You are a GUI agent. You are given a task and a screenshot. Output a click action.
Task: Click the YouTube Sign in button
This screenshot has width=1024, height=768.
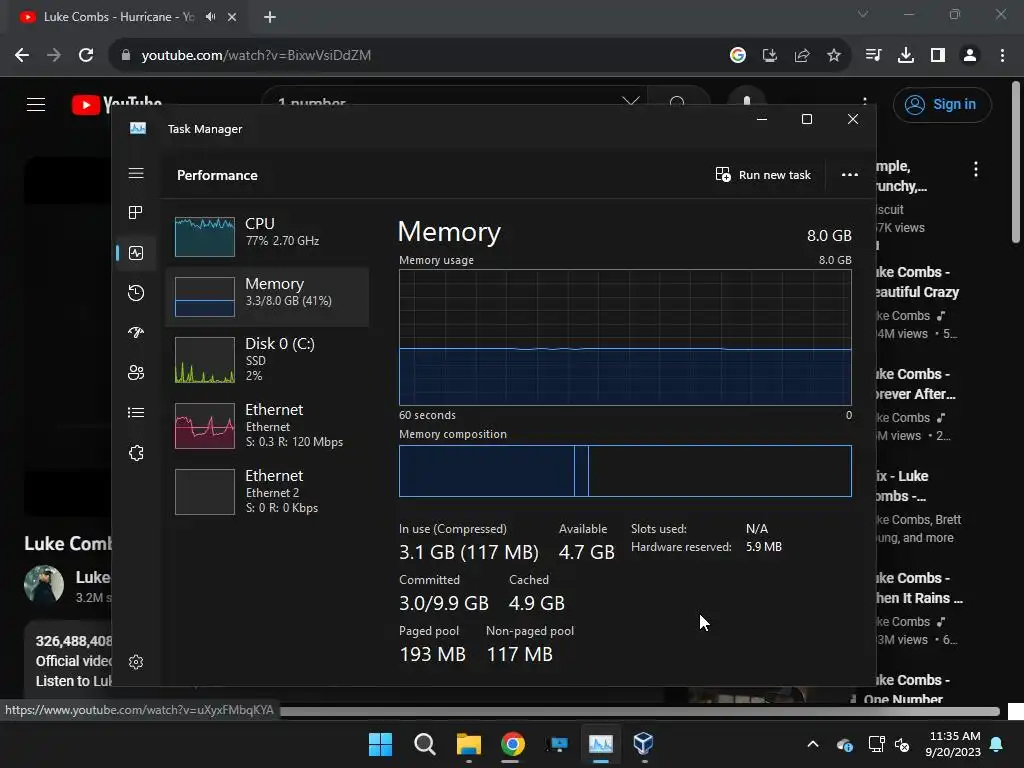click(942, 104)
